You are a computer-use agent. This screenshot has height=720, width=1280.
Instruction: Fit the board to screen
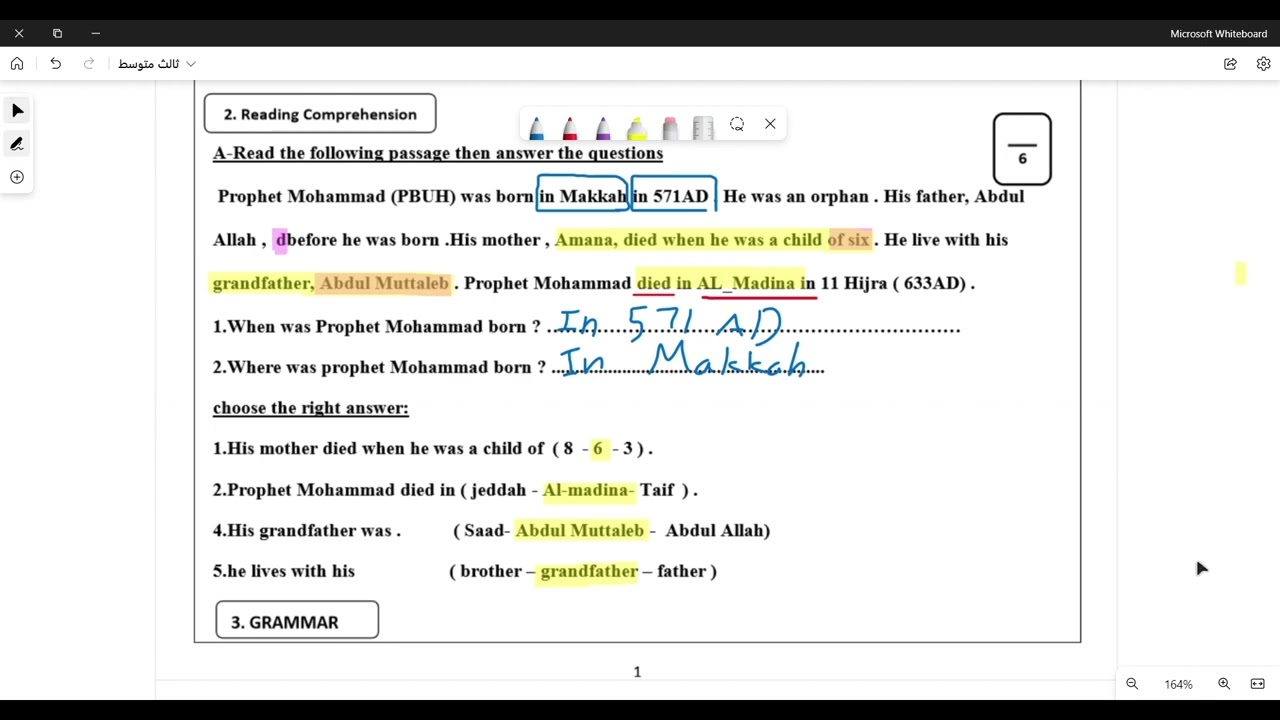coord(1258,684)
